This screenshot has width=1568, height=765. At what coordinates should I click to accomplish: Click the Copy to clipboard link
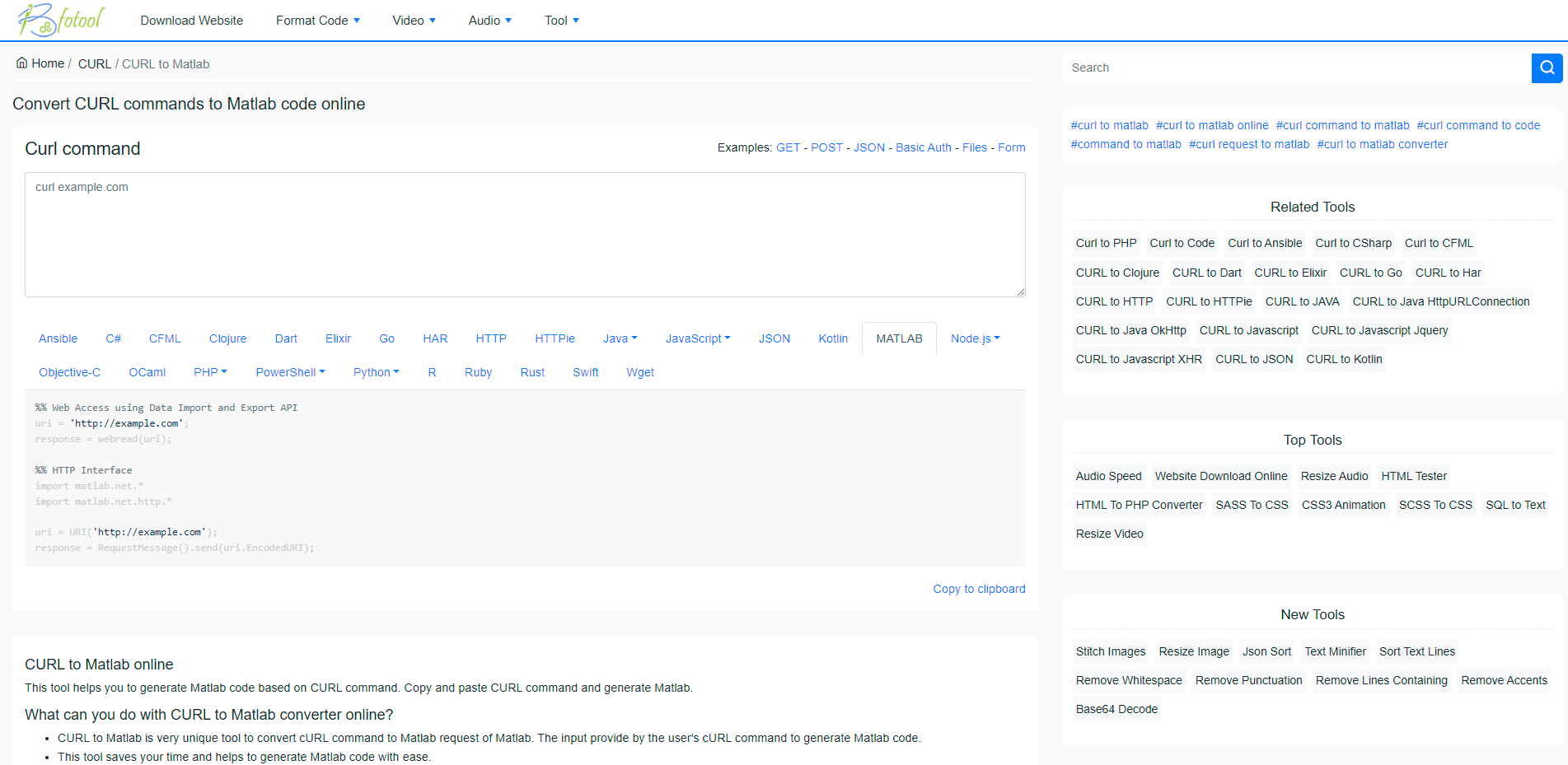[x=979, y=588]
